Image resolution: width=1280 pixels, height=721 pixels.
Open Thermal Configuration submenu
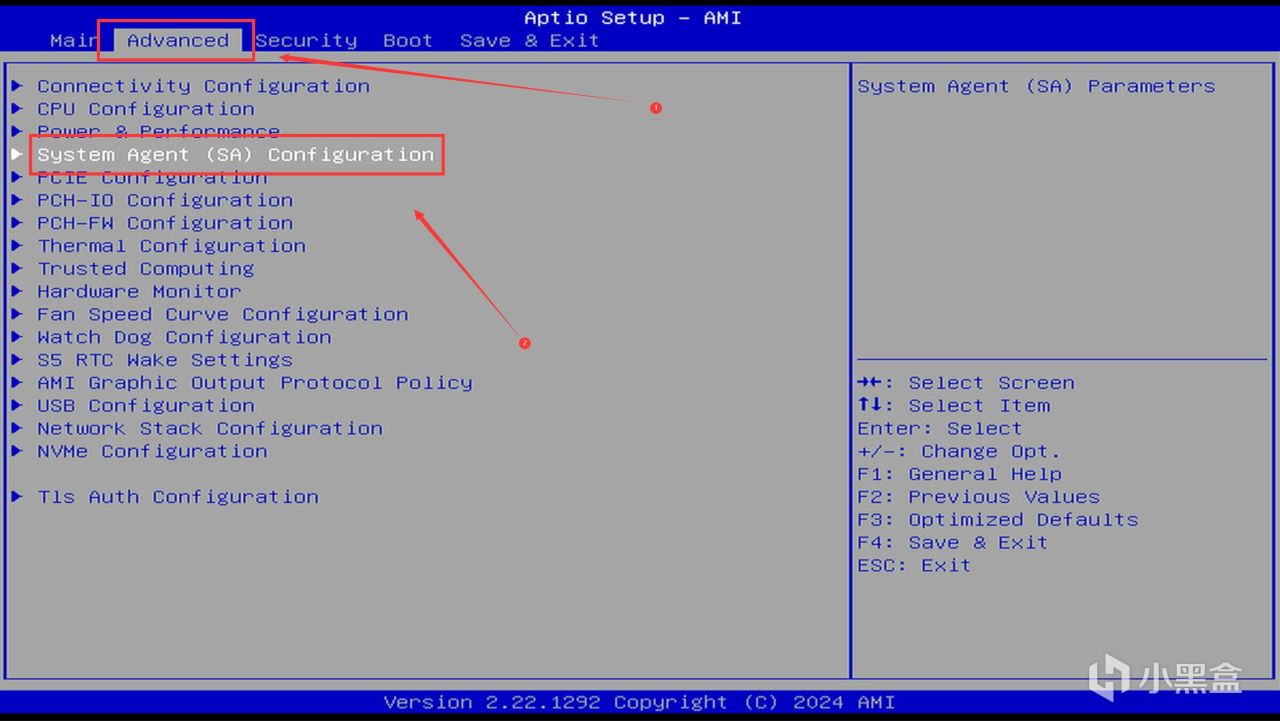[172, 246]
